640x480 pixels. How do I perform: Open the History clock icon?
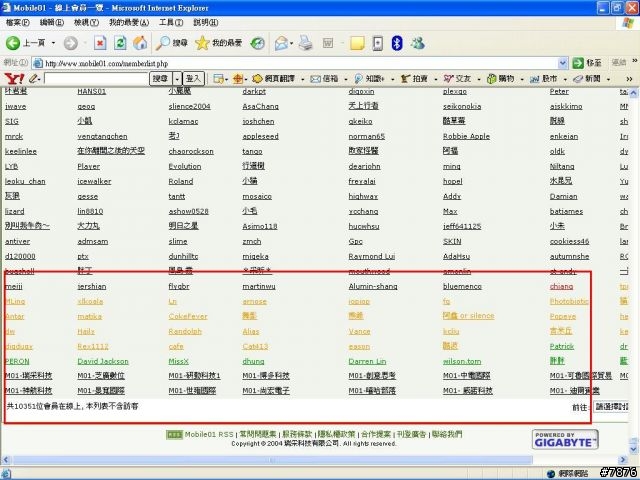pos(258,43)
